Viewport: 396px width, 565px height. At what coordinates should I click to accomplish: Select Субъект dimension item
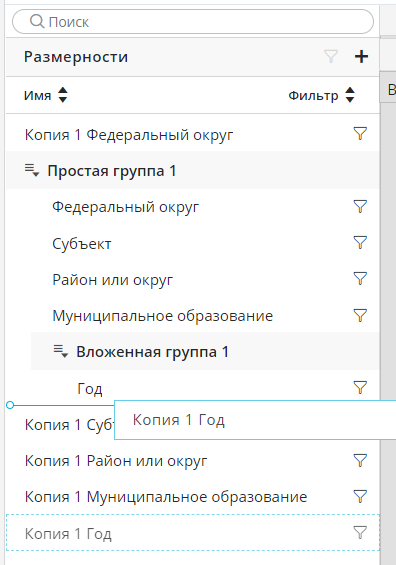point(81,244)
